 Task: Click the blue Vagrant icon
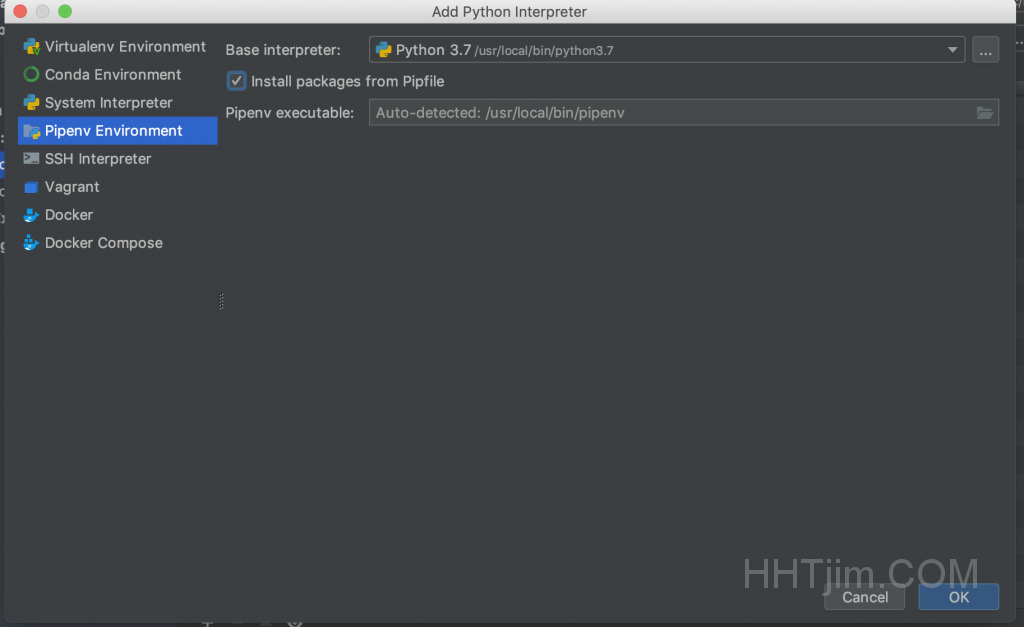click(x=31, y=187)
